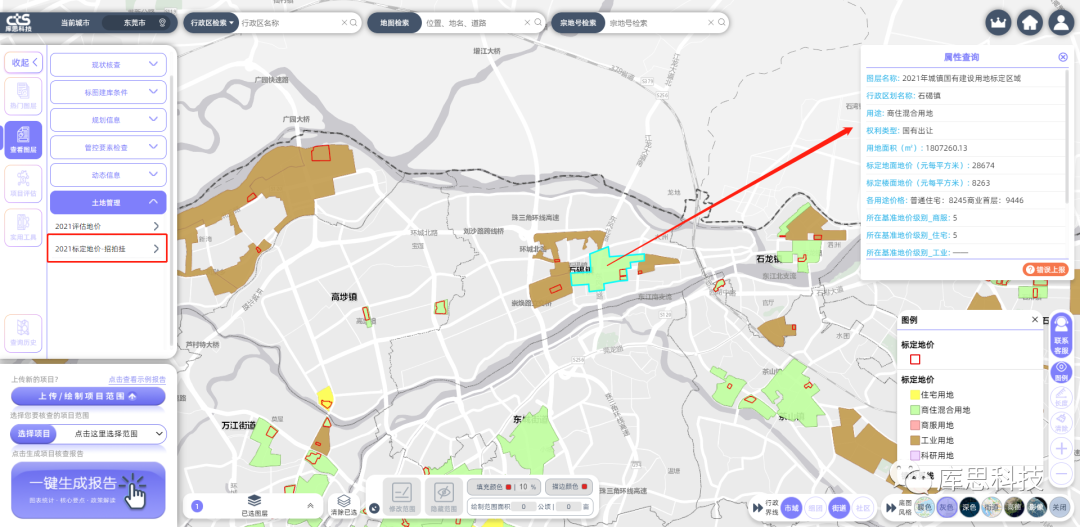Switch basemap to 灰色 gray style
Image resolution: width=1080 pixels, height=527 pixels.
pos(947,507)
